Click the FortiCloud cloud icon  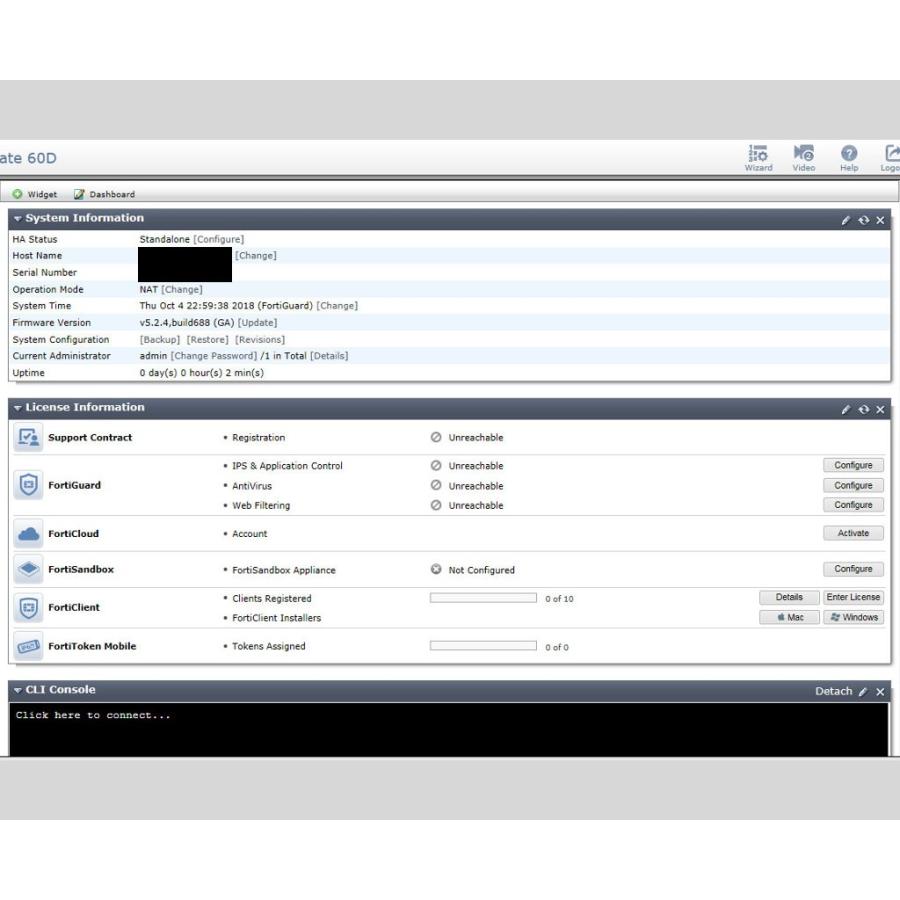pos(26,533)
